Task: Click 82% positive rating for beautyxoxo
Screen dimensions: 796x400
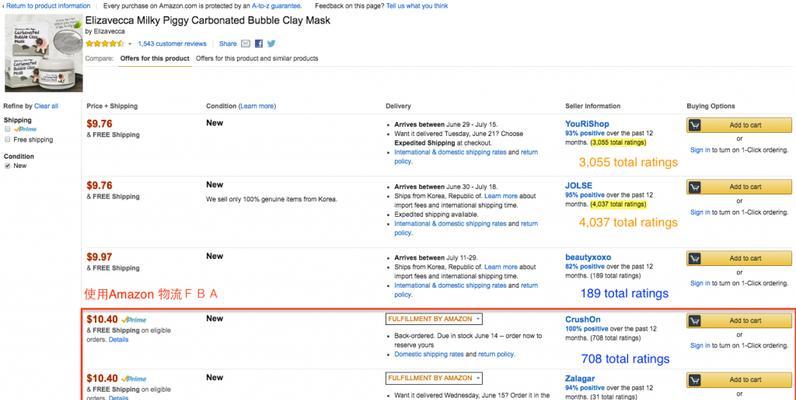Action: pyautogui.click(x=585, y=266)
